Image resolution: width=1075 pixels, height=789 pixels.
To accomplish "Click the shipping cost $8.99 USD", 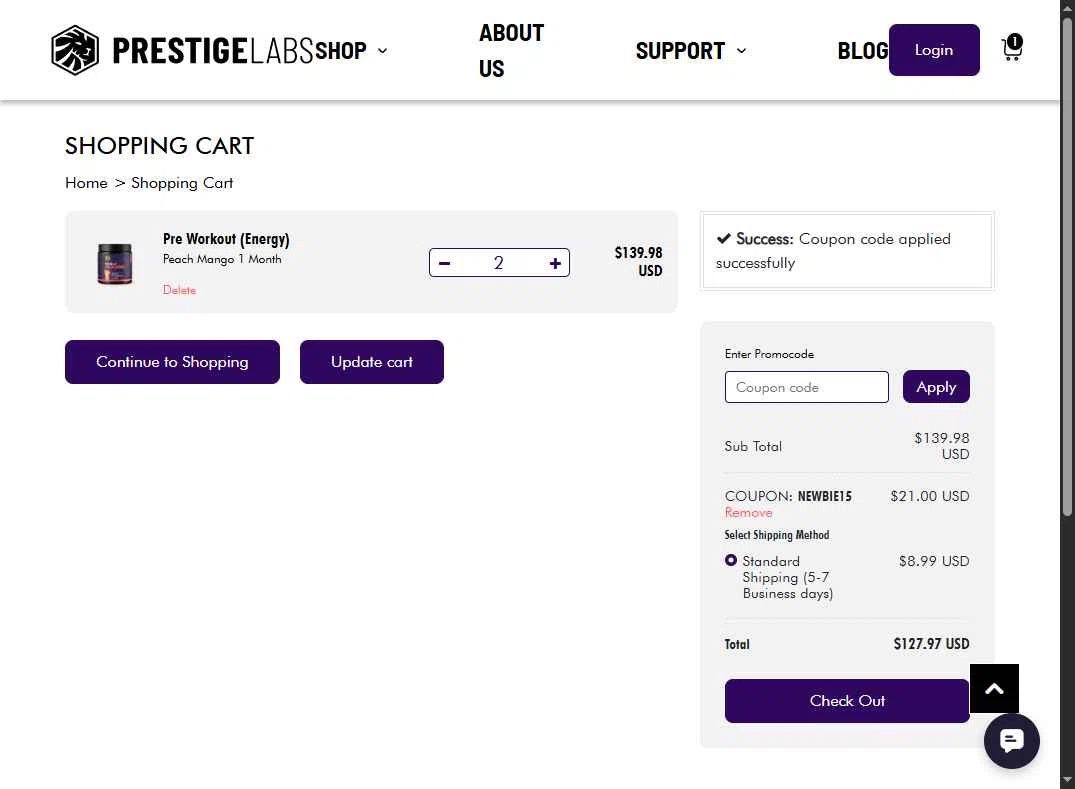I will click(x=934, y=561).
